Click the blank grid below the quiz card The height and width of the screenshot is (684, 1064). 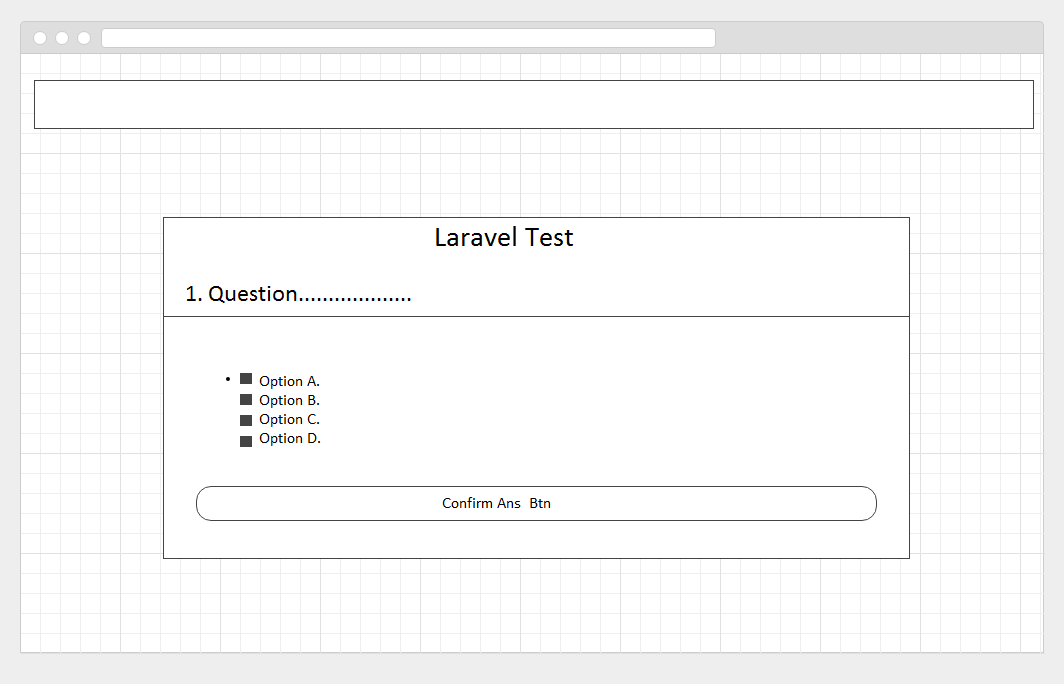click(x=536, y=605)
